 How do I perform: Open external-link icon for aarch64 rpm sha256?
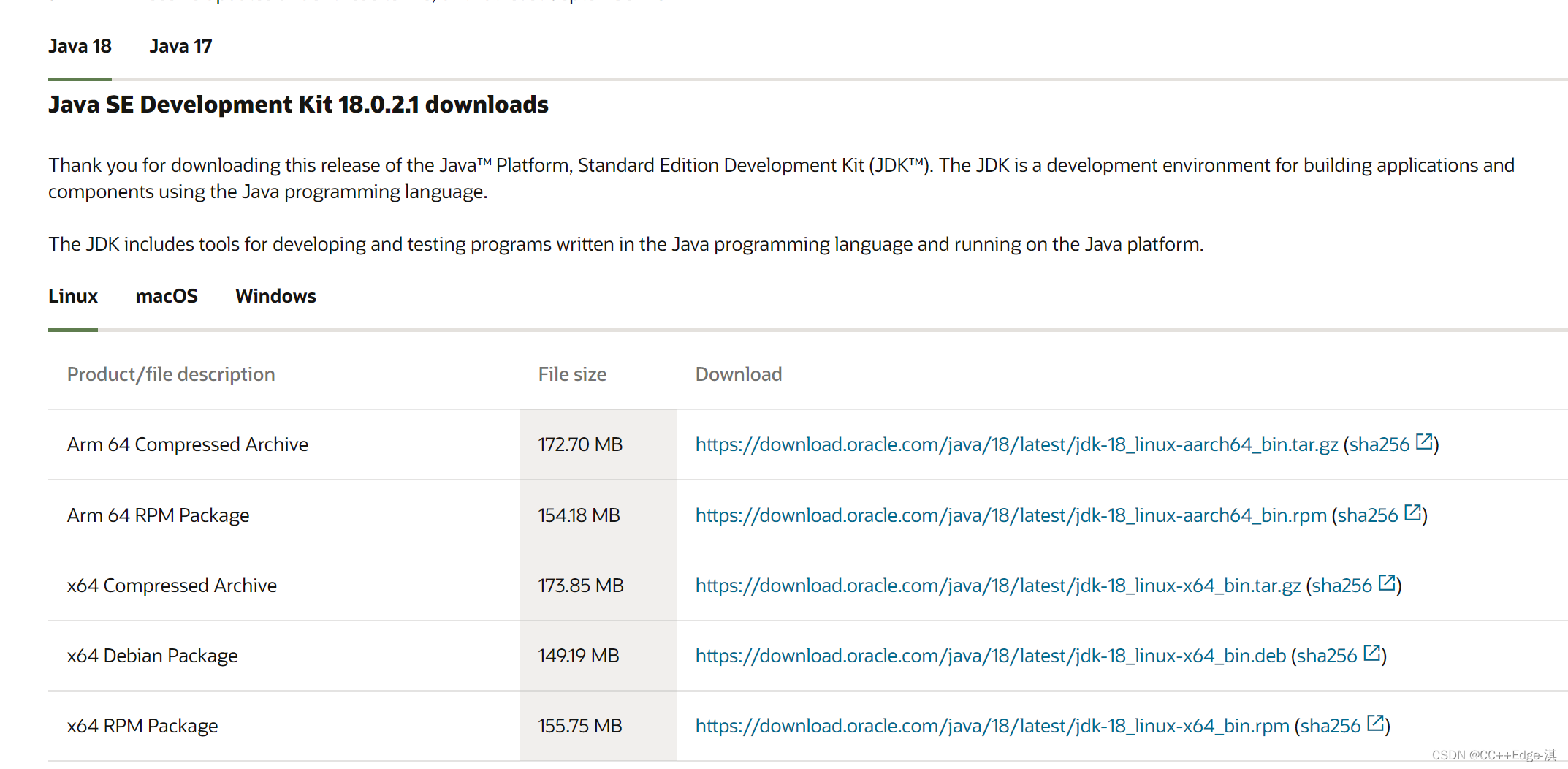click(1413, 512)
